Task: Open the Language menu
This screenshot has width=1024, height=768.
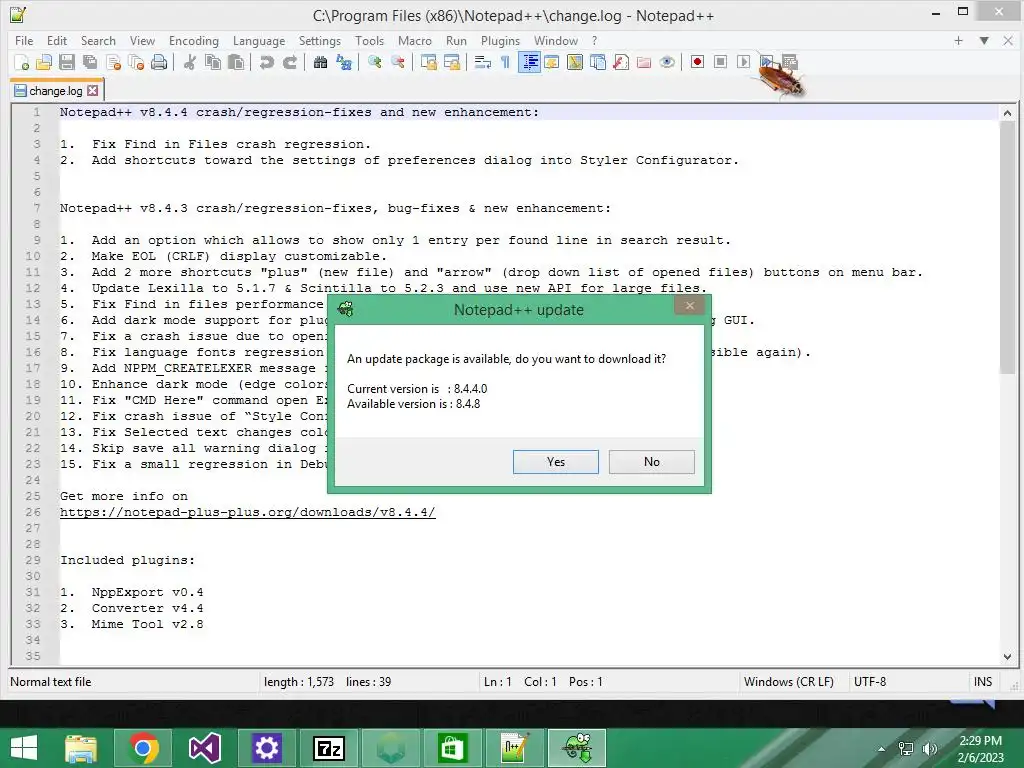Action: [x=259, y=40]
